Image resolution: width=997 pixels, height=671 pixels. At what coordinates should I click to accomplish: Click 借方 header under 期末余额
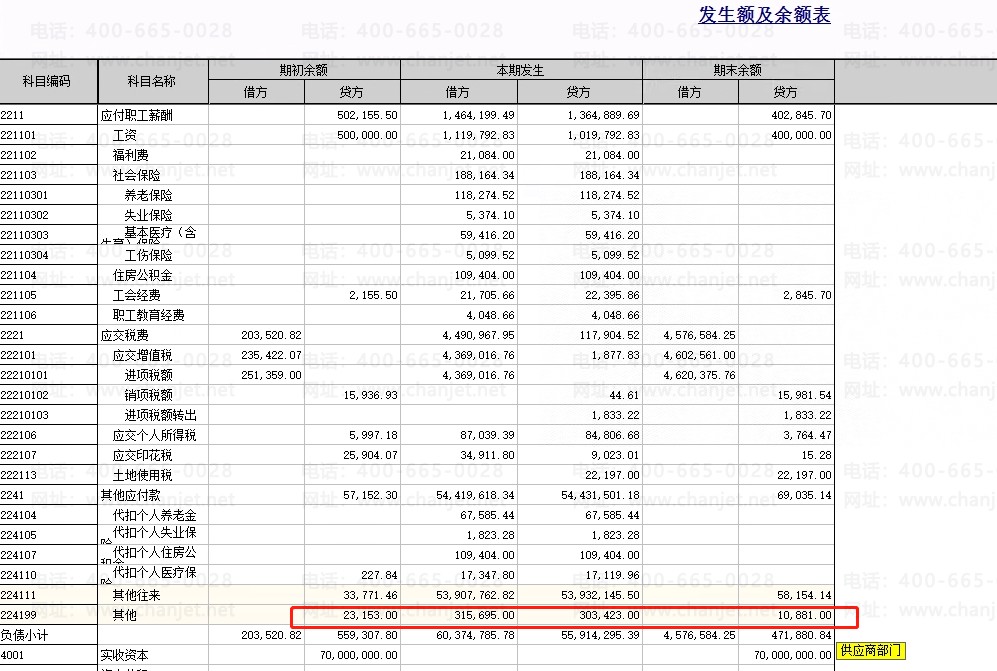(x=689, y=92)
